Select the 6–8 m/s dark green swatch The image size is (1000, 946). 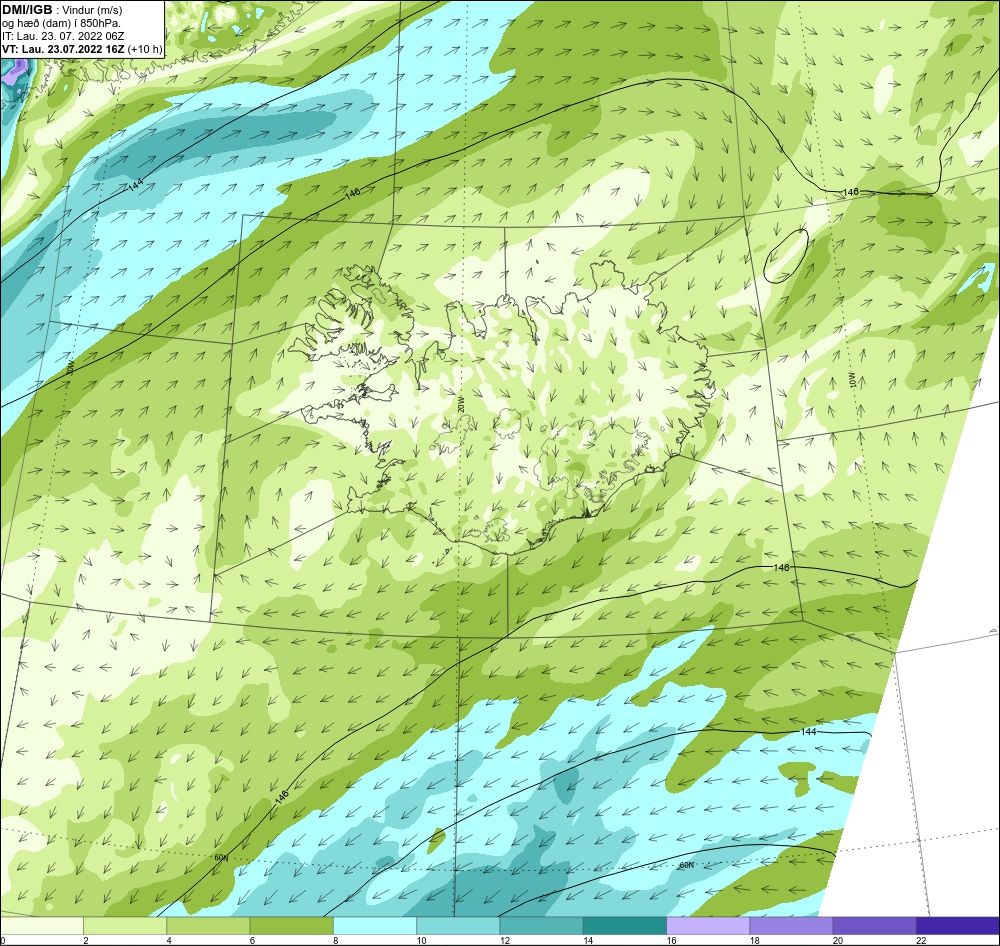pos(291,926)
